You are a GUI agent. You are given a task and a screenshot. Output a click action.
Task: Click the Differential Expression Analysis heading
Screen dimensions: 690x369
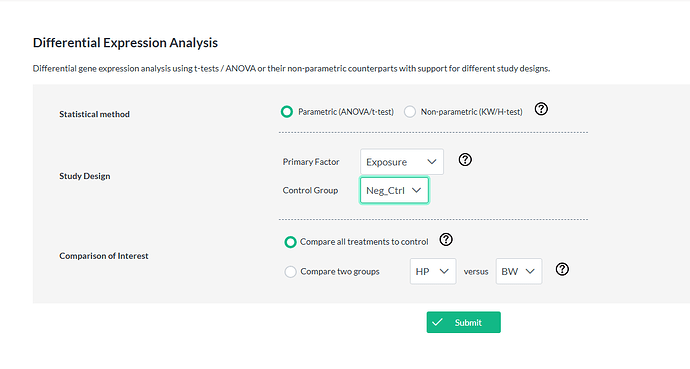coord(125,43)
